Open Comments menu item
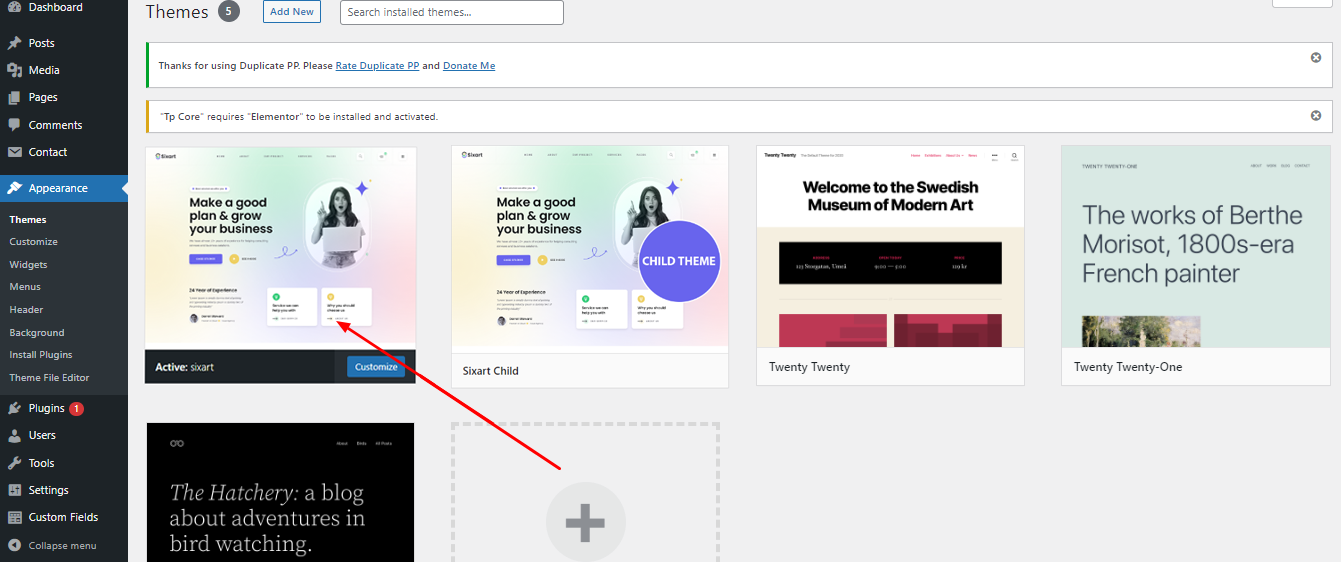This screenshot has width=1341, height=562. 55,125
